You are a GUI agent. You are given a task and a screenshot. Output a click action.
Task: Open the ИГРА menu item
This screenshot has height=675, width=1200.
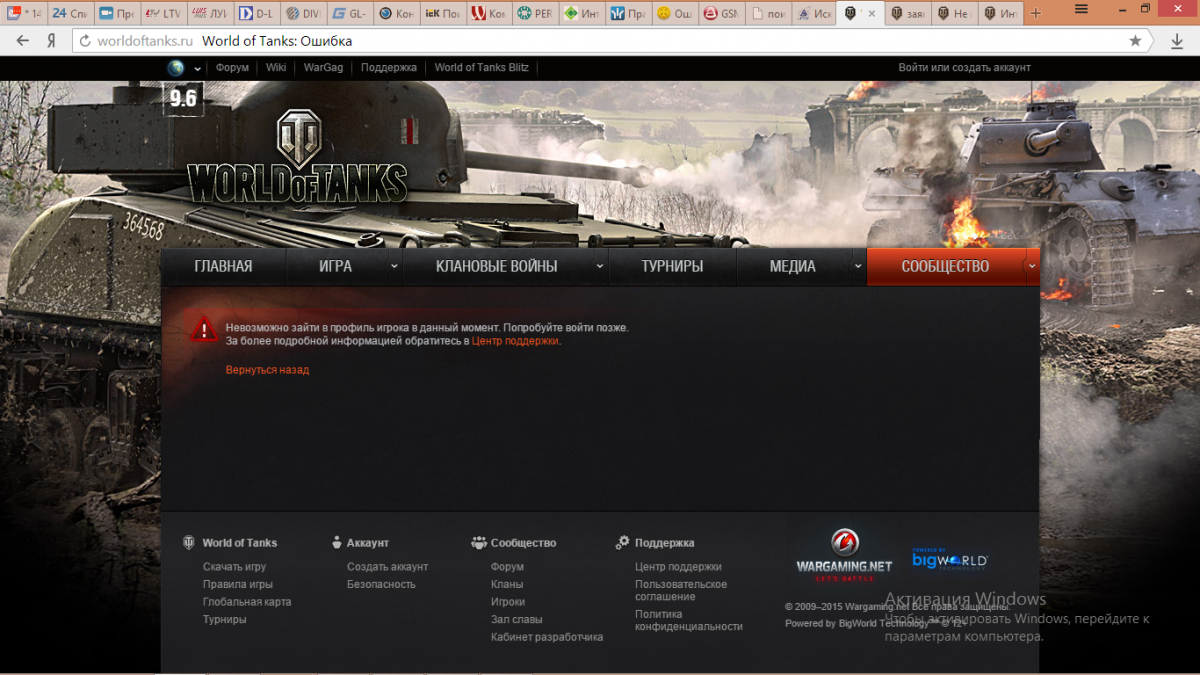[335, 266]
